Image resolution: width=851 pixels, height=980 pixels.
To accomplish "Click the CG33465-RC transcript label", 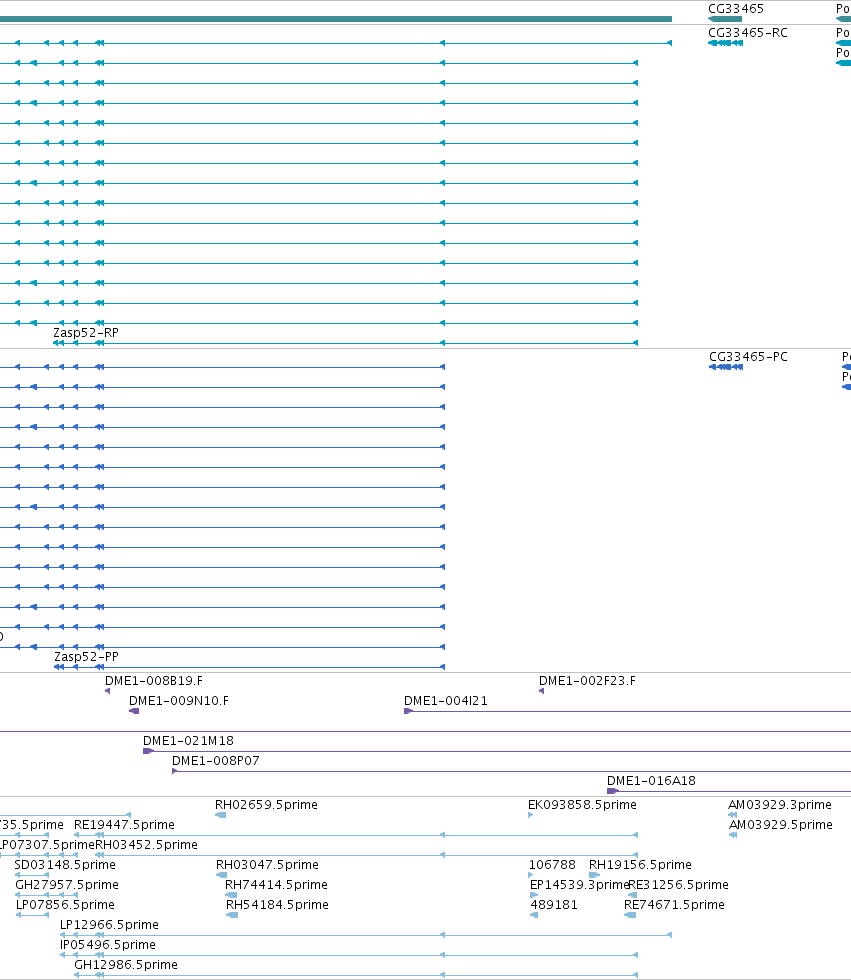I will pyautogui.click(x=747, y=32).
